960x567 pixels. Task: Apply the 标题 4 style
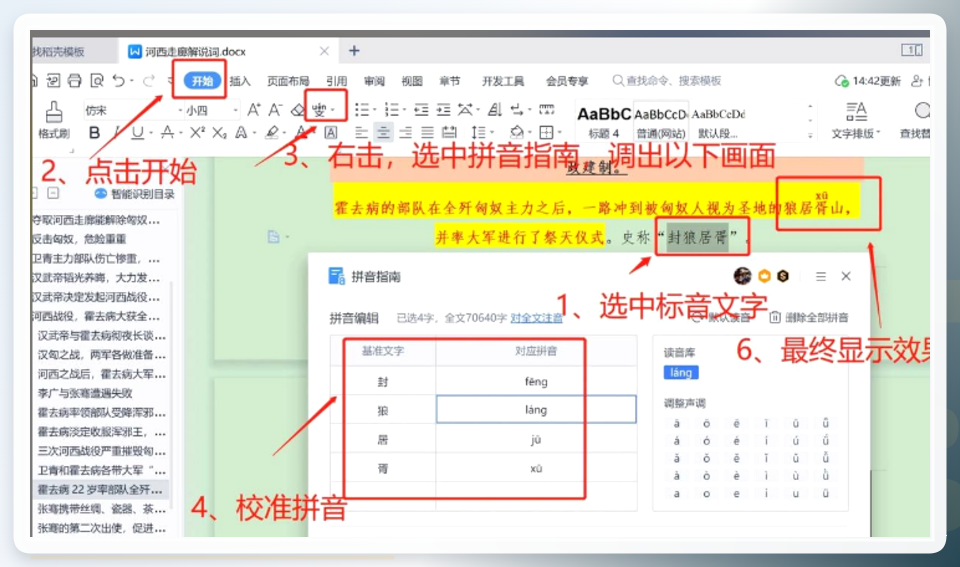coord(604,121)
